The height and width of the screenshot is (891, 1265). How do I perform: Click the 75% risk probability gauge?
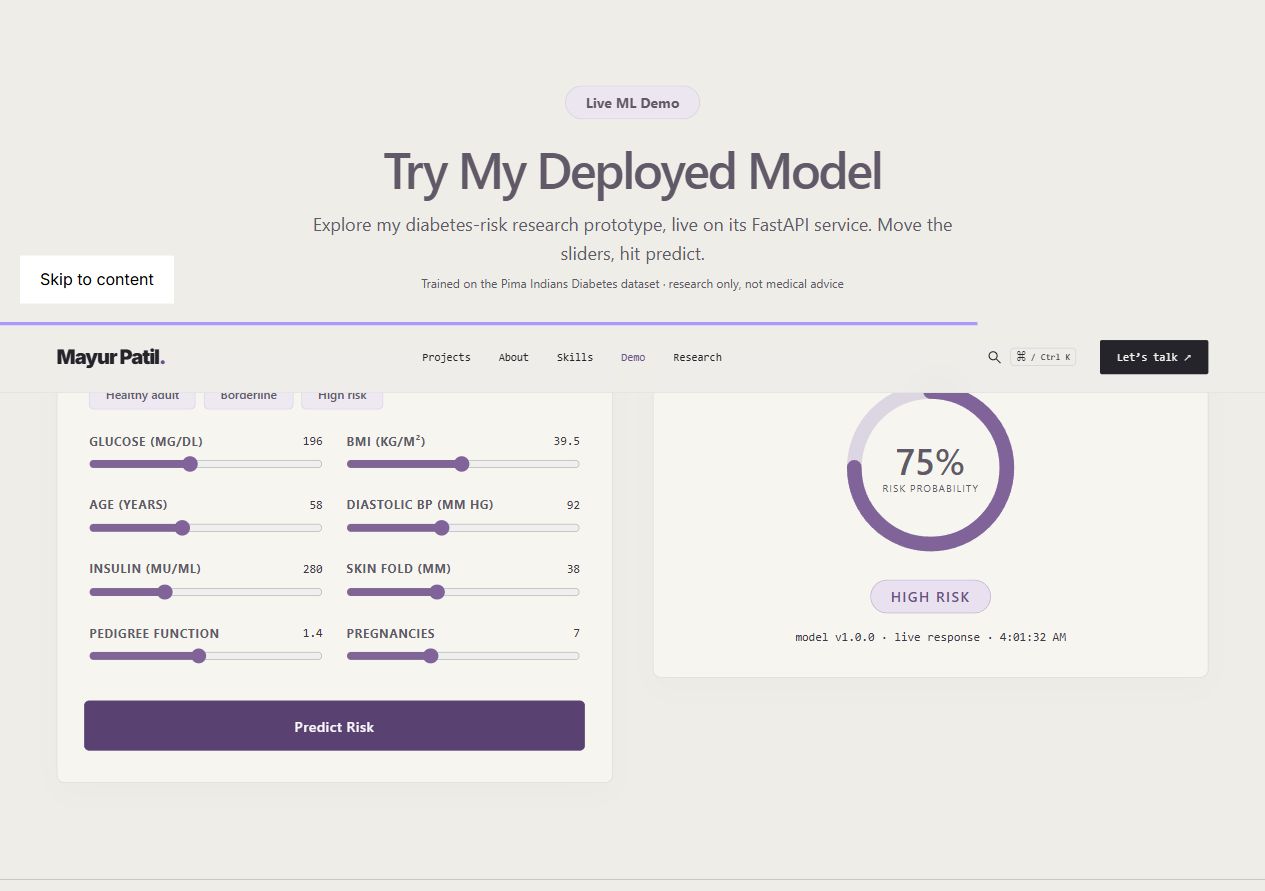(930, 468)
